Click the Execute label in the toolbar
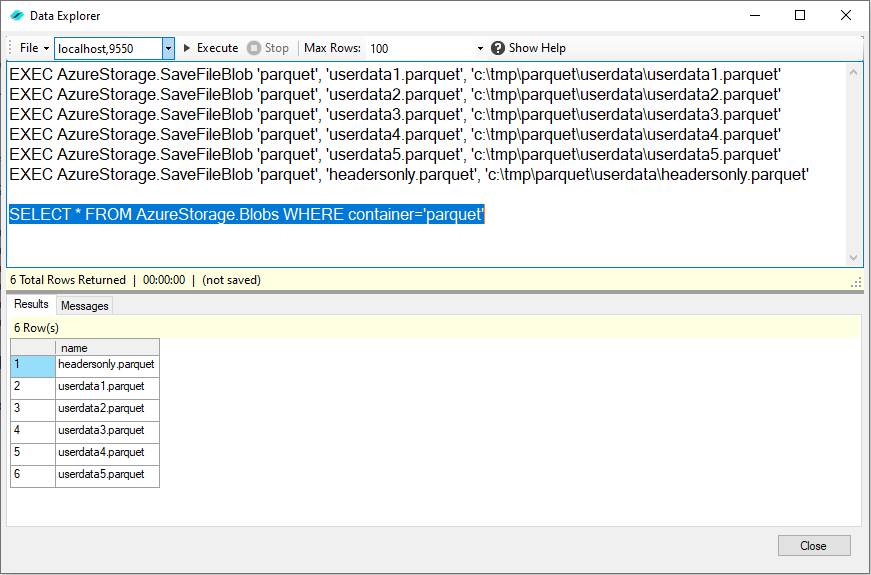This screenshot has width=871, height=575. (218, 48)
